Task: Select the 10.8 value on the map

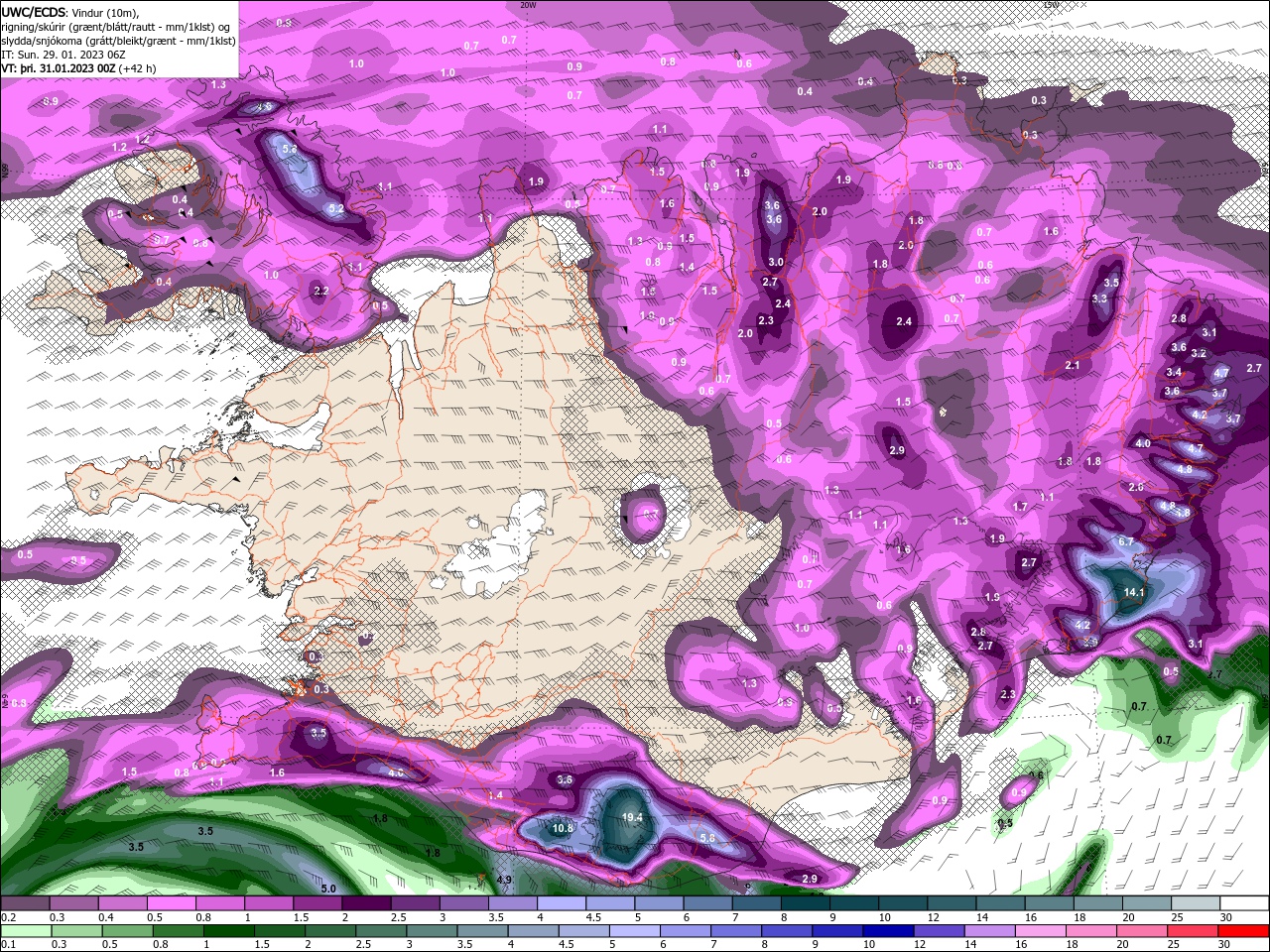Action: [x=563, y=828]
